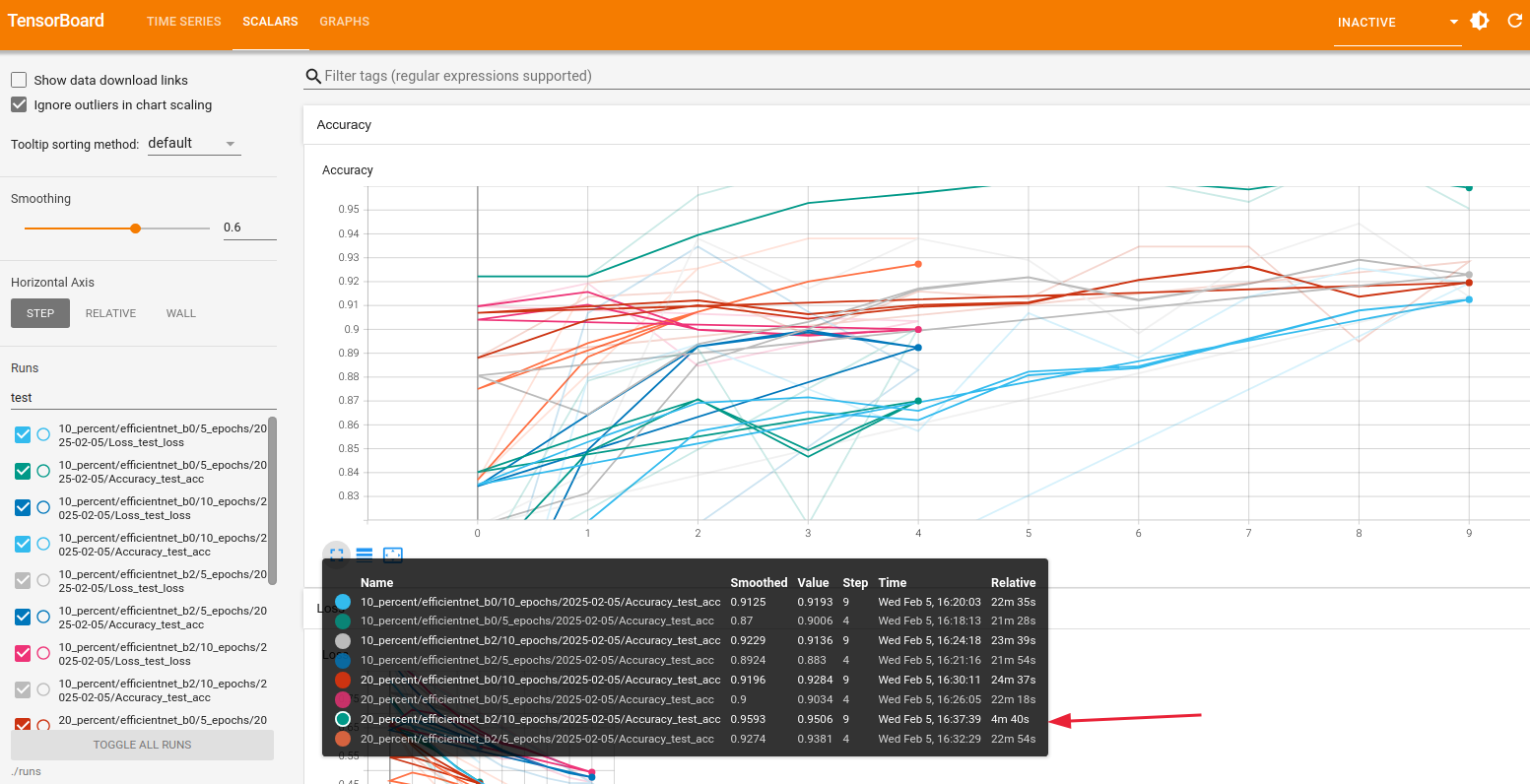
Task: Select the Relative horizontal axis option
Action: (x=110, y=313)
